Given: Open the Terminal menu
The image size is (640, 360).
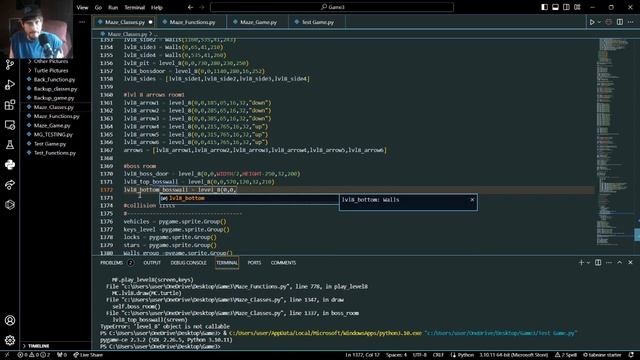Looking at the screenshot, I should click(135, 7).
